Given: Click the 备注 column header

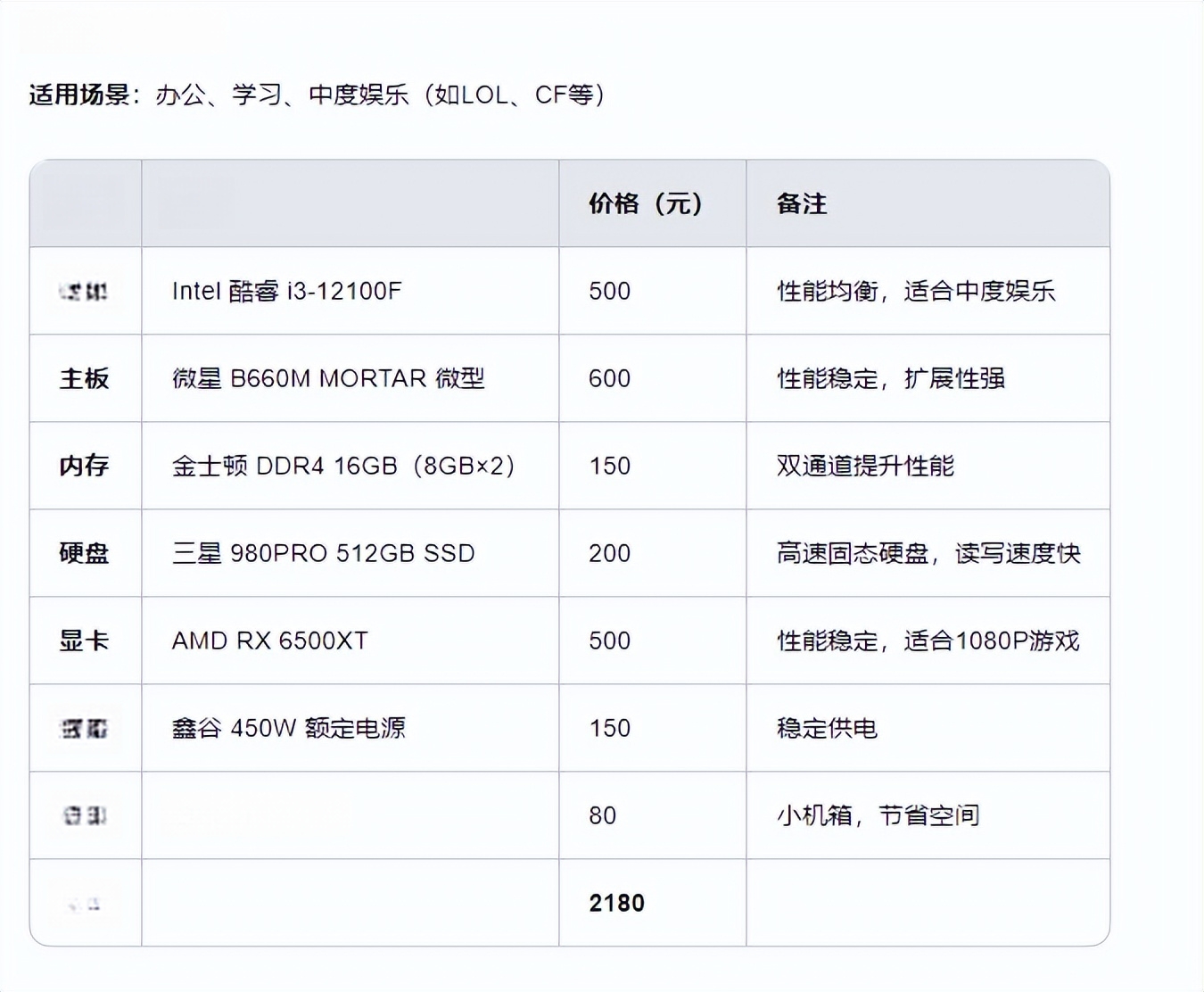Looking at the screenshot, I should (802, 204).
